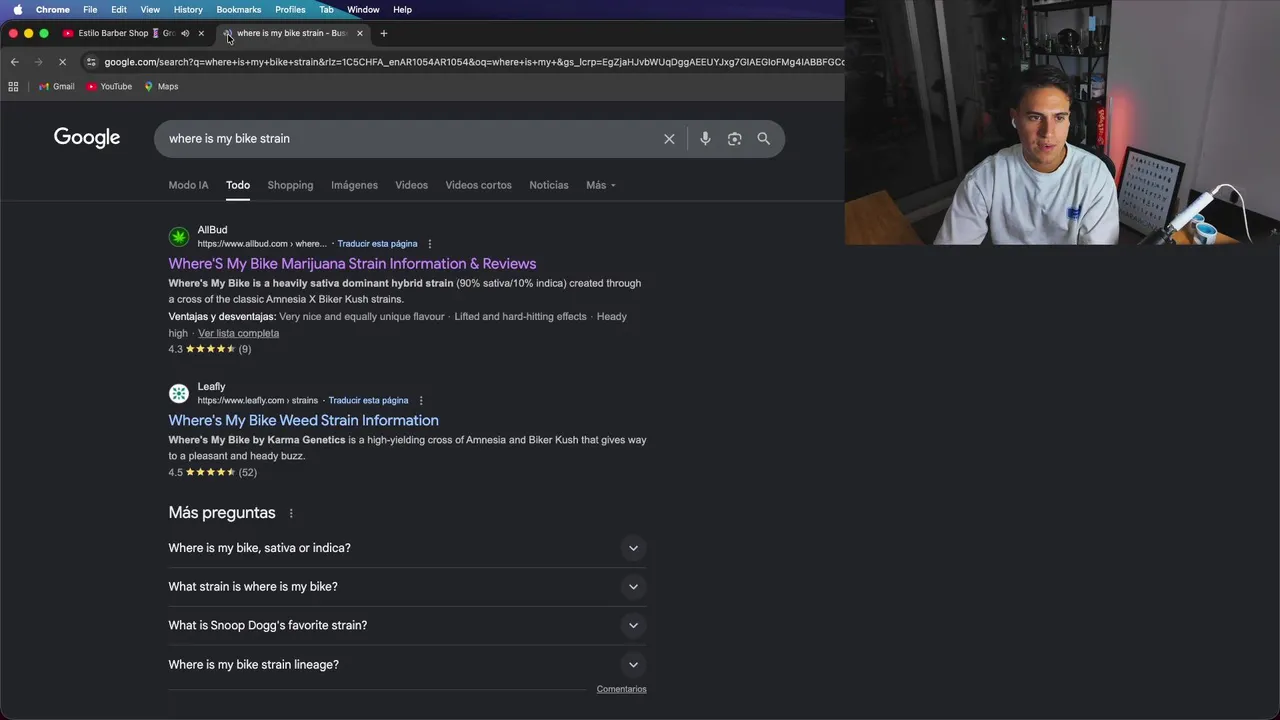
Task: View site information icon in address bar
Action: 91,62
